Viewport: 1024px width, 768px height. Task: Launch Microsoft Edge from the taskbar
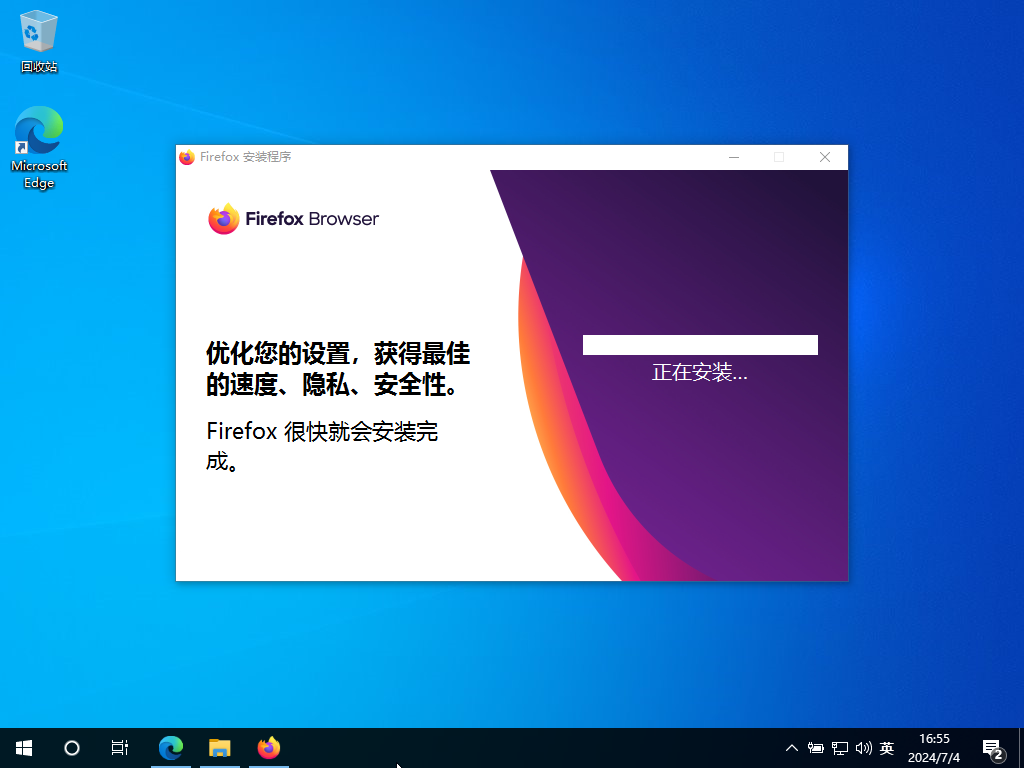[x=170, y=747]
